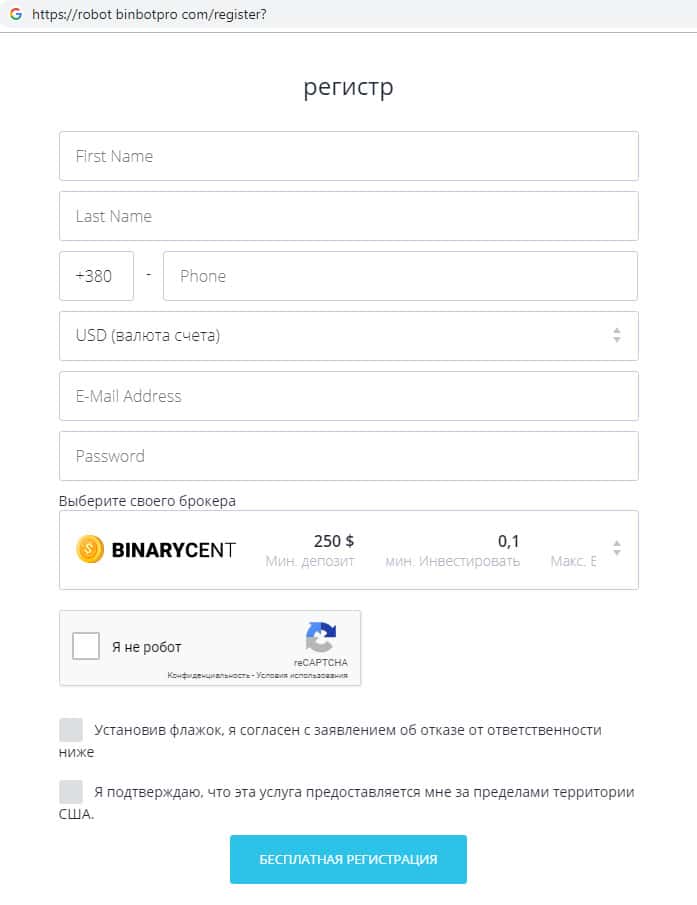This screenshot has width=697, height=905.
Task: Click the +380 country code field
Action: tap(96, 276)
